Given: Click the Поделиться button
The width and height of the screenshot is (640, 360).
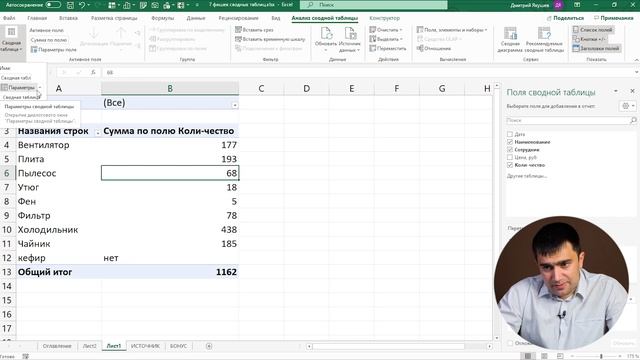Looking at the screenshot, I should tap(565, 18).
